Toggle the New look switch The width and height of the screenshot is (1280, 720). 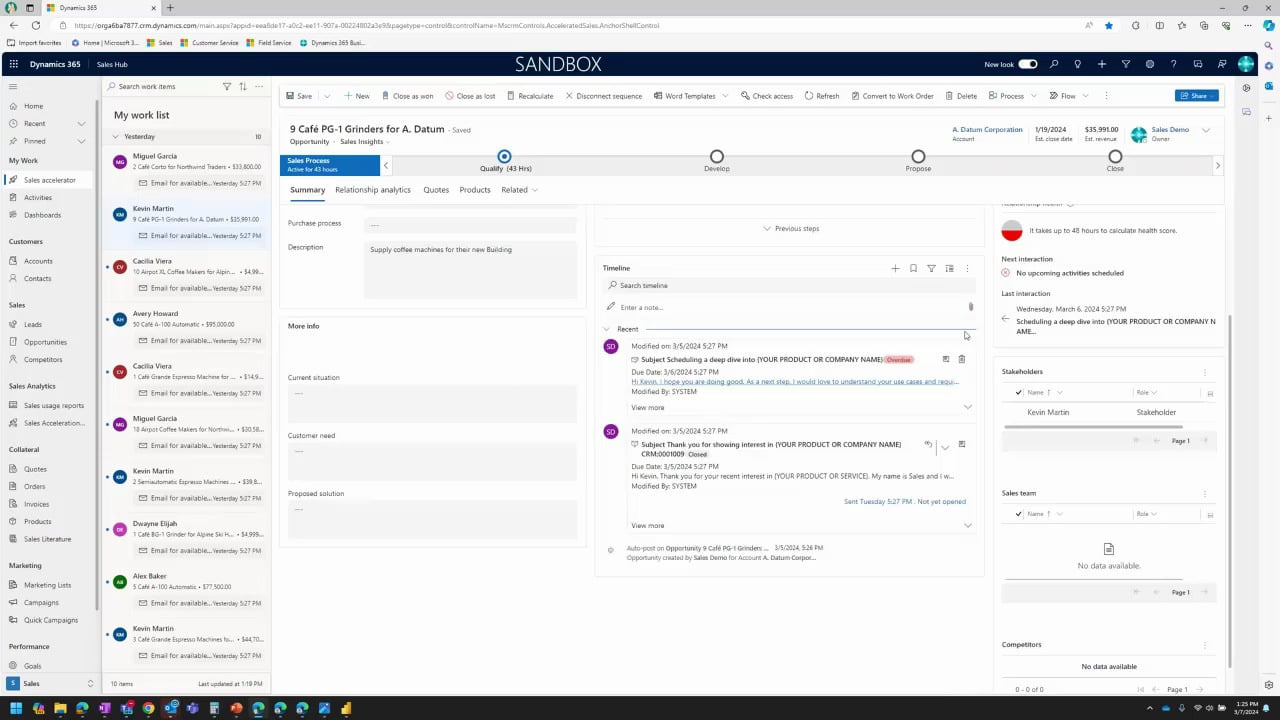(x=1027, y=64)
